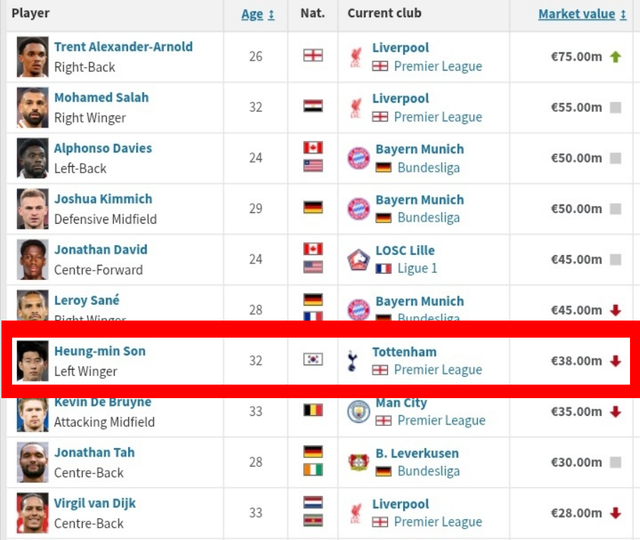Click the South Korea flag for Heung-min Son
The height and width of the screenshot is (540, 640).
(313, 360)
